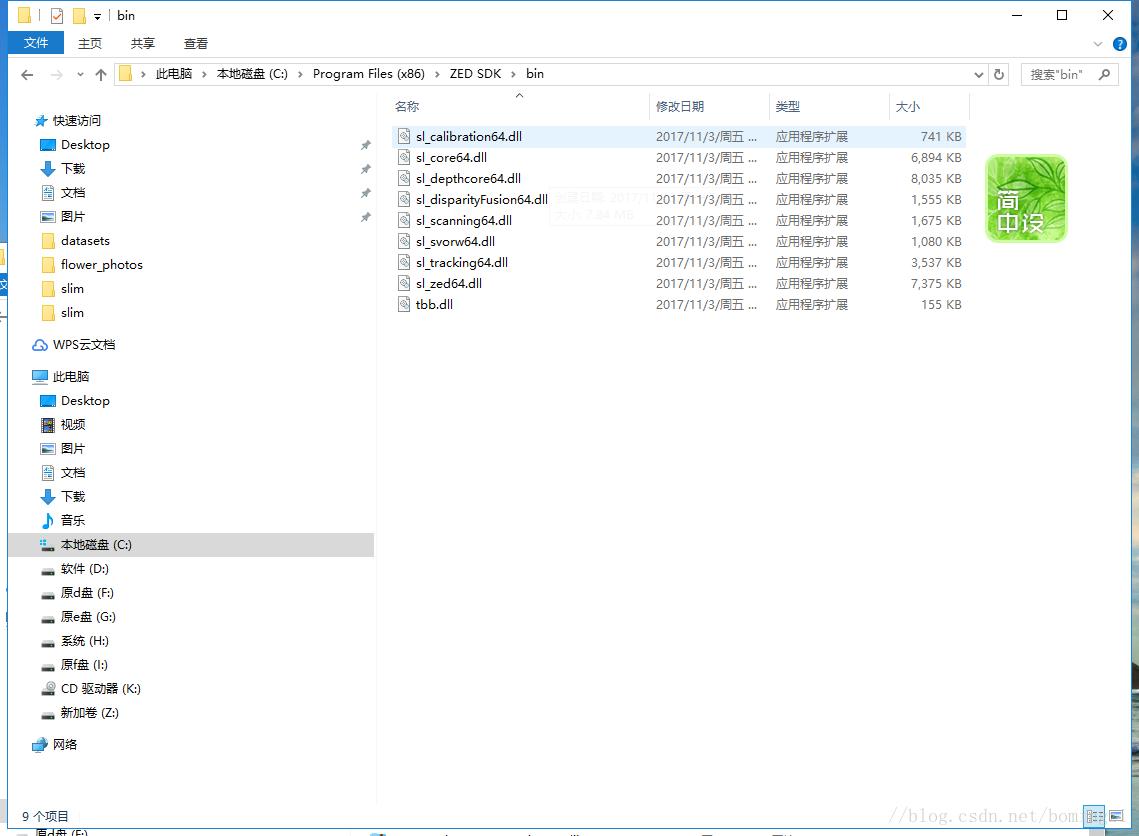Sort by the 类型 column header

[x=829, y=107]
